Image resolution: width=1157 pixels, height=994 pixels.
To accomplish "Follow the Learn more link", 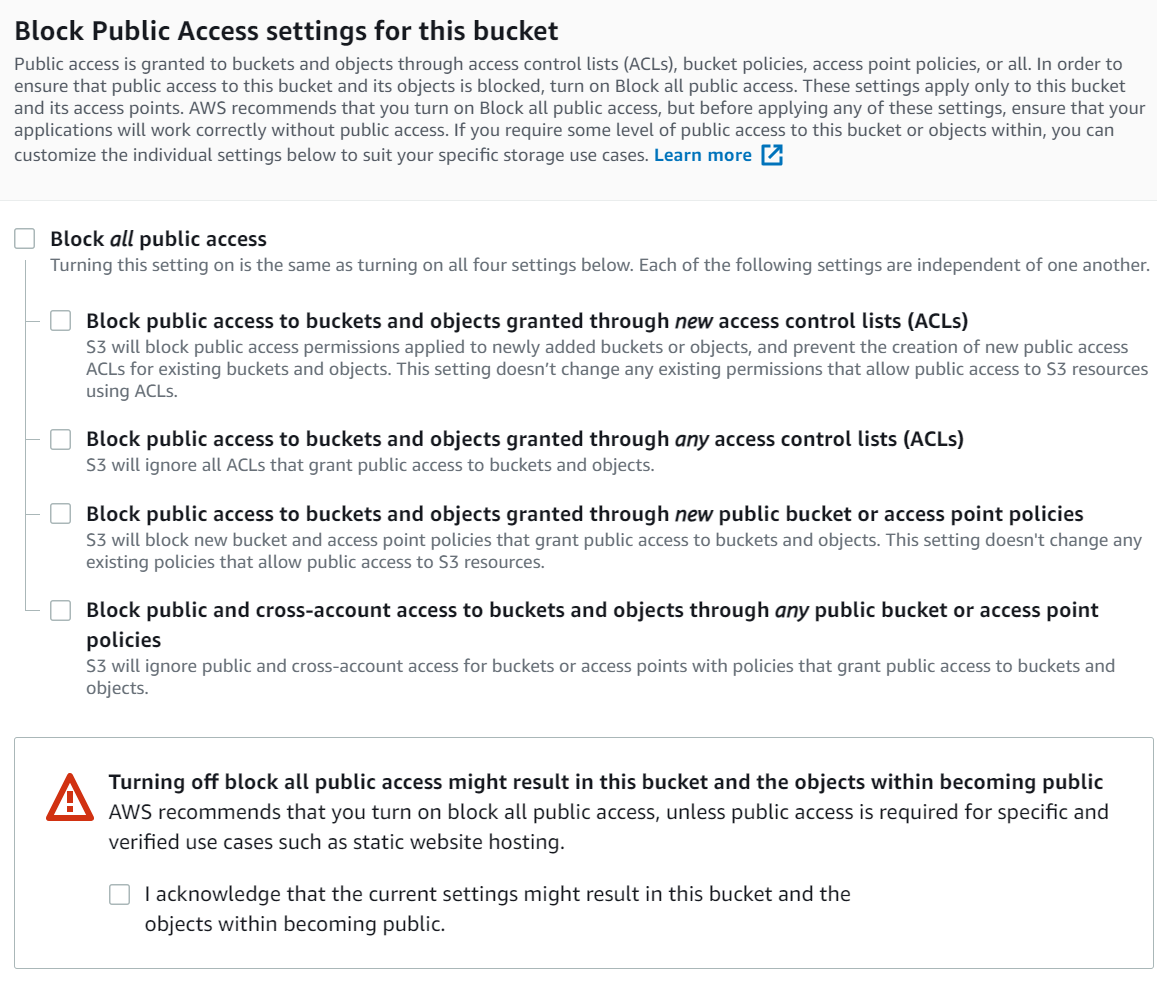I will pyautogui.click(x=702, y=155).
